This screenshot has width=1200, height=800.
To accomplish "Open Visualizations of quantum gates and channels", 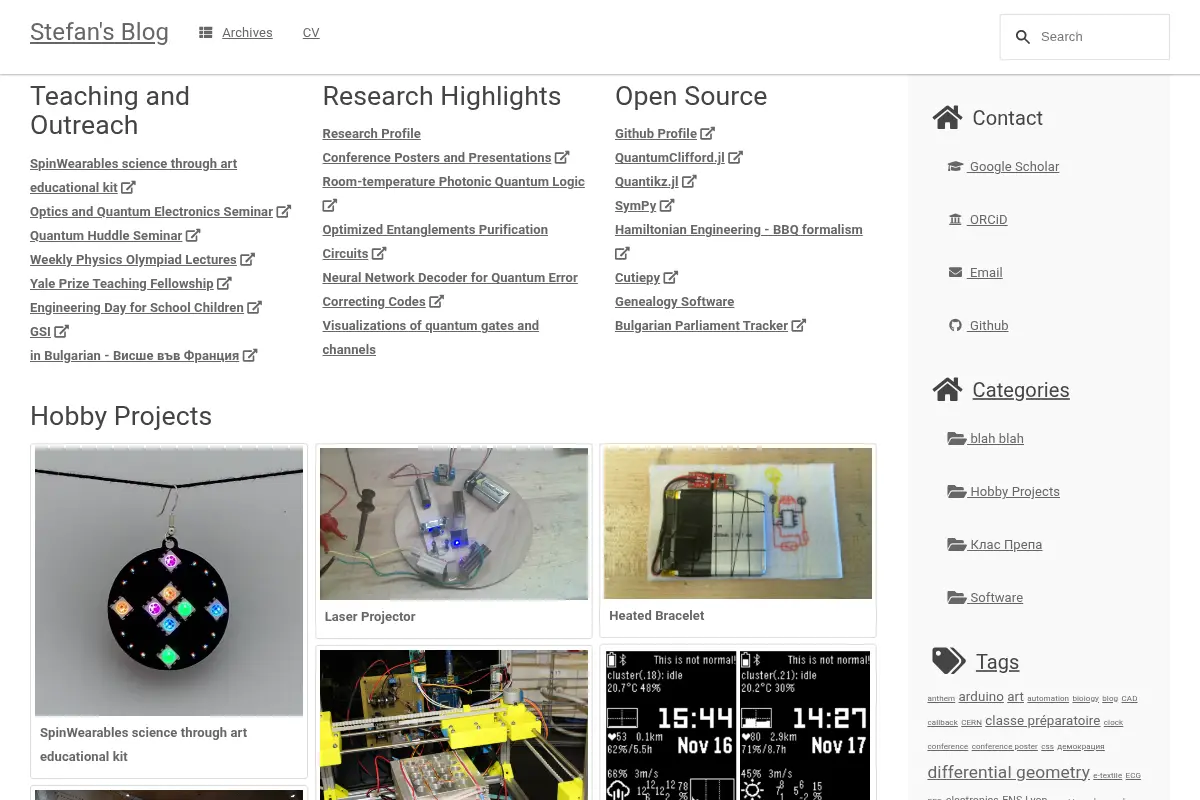I will [430, 337].
